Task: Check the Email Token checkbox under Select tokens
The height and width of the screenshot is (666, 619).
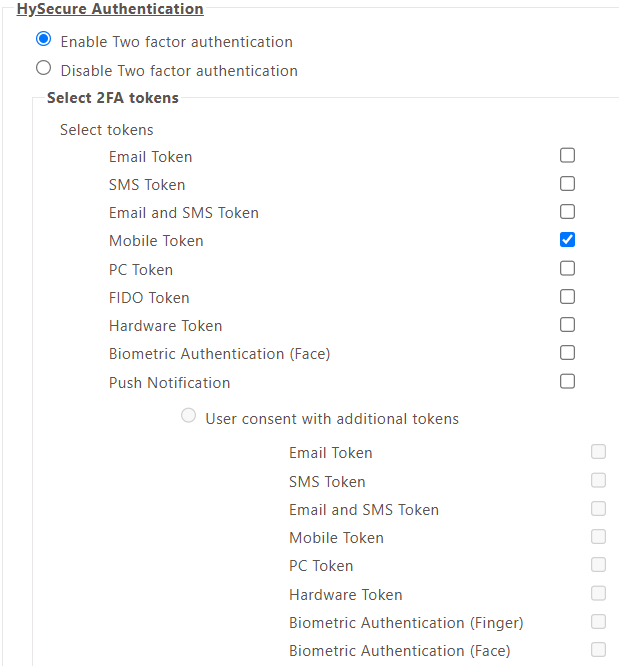Action: pos(567,155)
